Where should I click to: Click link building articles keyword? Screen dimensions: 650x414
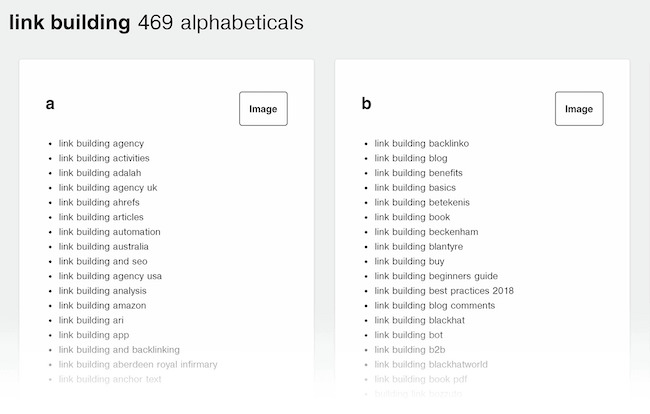tap(101, 217)
